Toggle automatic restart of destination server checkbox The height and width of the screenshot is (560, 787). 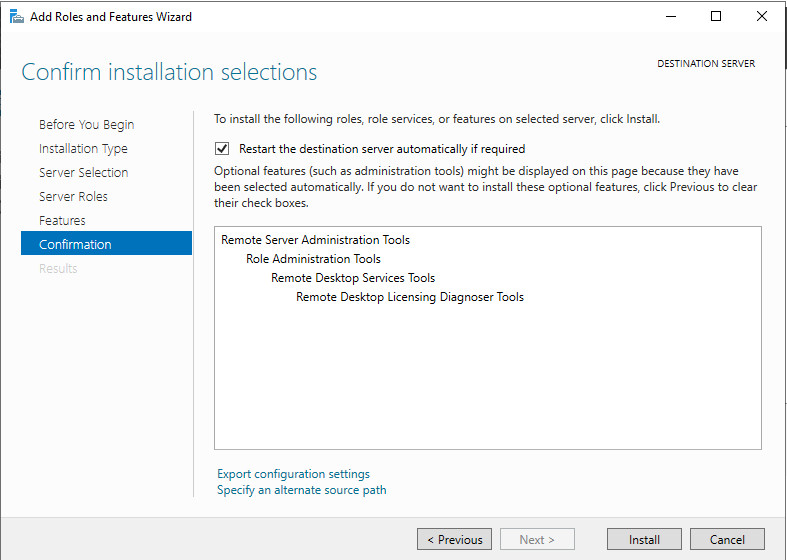click(222, 148)
